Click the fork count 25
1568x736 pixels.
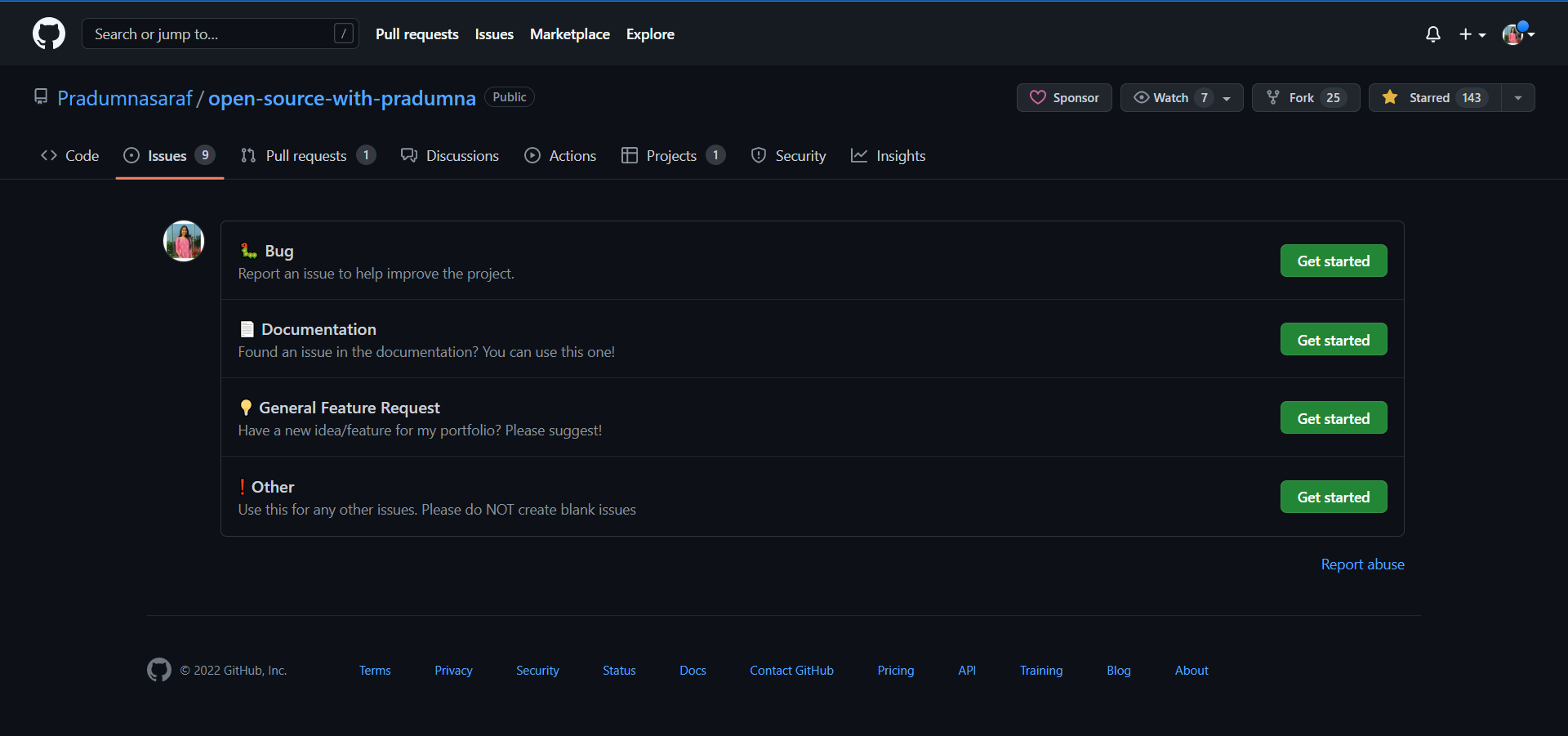pyautogui.click(x=1333, y=97)
